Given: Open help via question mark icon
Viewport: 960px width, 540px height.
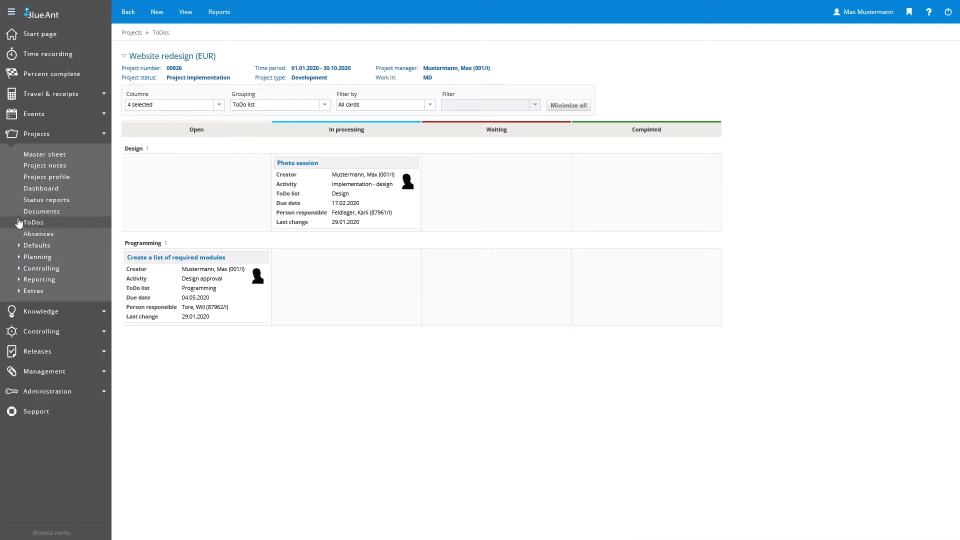Looking at the screenshot, I should click(x=928, y=12).
